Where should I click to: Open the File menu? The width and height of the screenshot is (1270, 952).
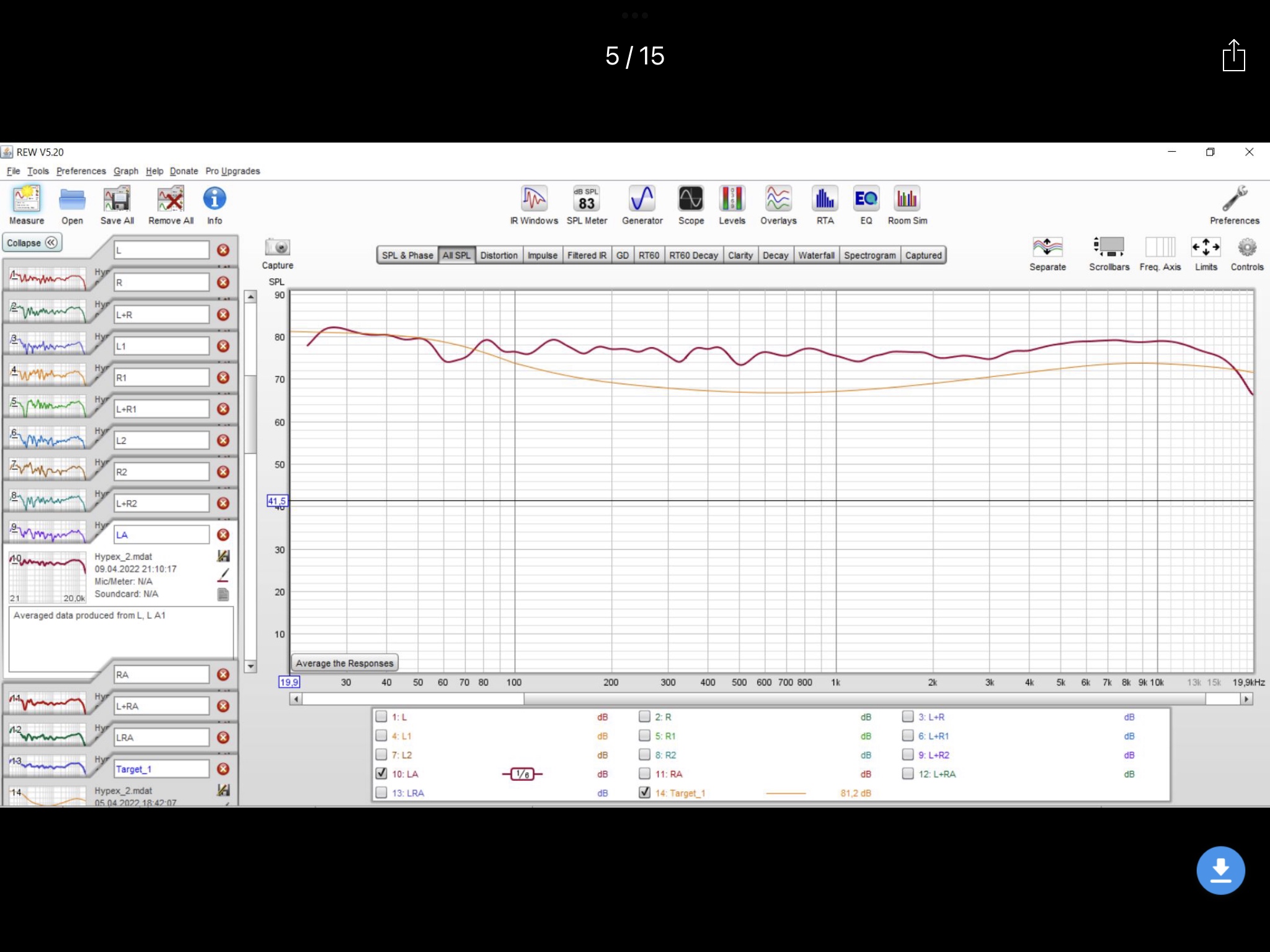tap(14, 171)
